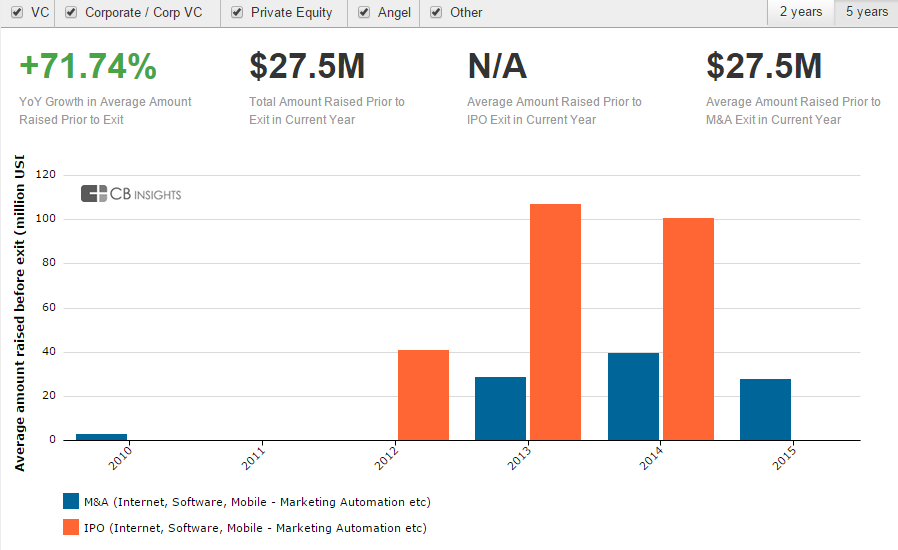Click the +71.74% YoY growth figure
The width and height of the screenshot is (898, 550).
88,67
